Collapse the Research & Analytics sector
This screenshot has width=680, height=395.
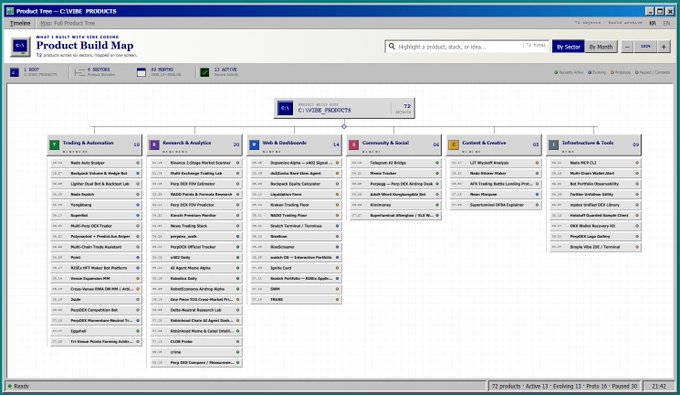pos(194,145)
